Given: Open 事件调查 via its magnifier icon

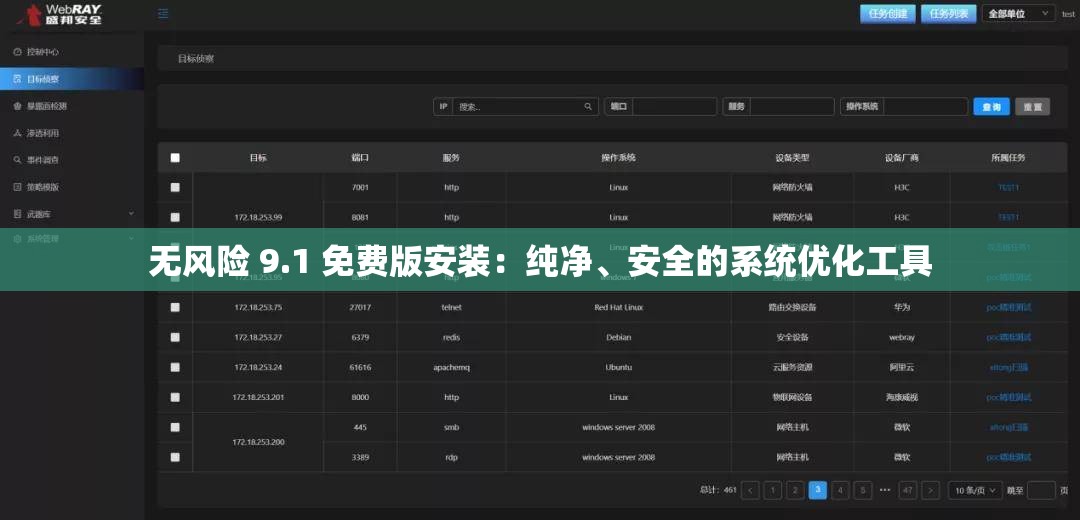Looking at the screenshot, I should pyautogui.click(x=17, y=160).
